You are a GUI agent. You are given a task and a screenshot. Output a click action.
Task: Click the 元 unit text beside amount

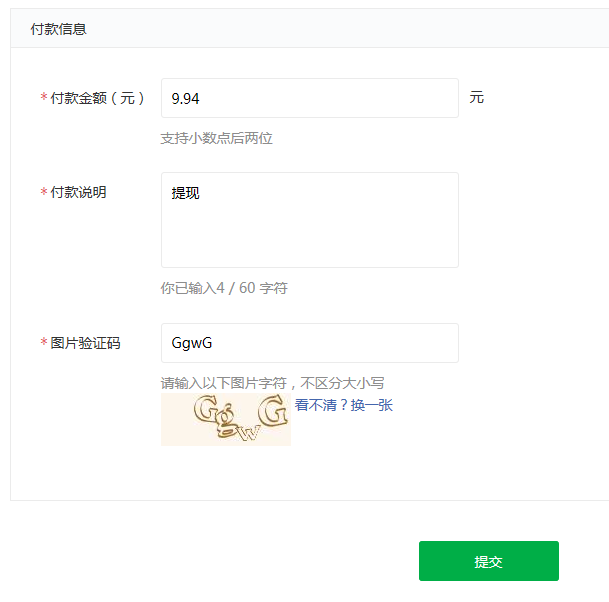(476, 98)
